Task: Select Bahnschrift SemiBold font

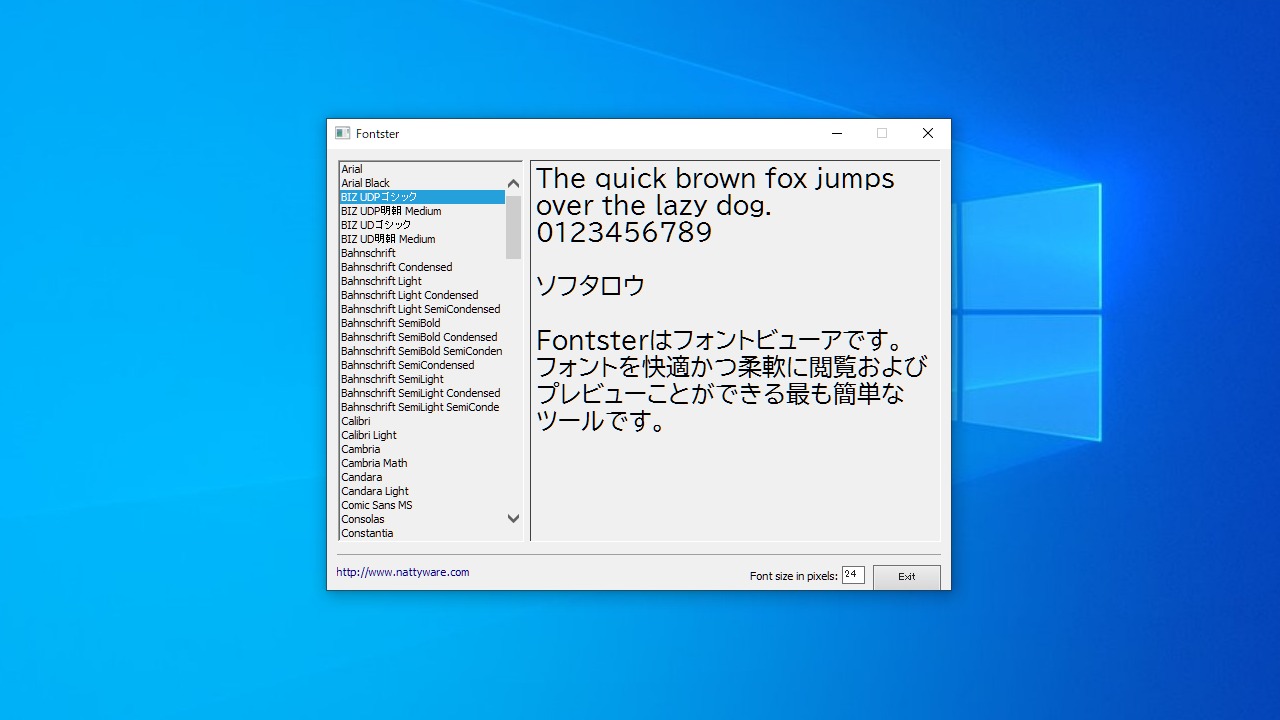Action: click(x=422, y=323)
